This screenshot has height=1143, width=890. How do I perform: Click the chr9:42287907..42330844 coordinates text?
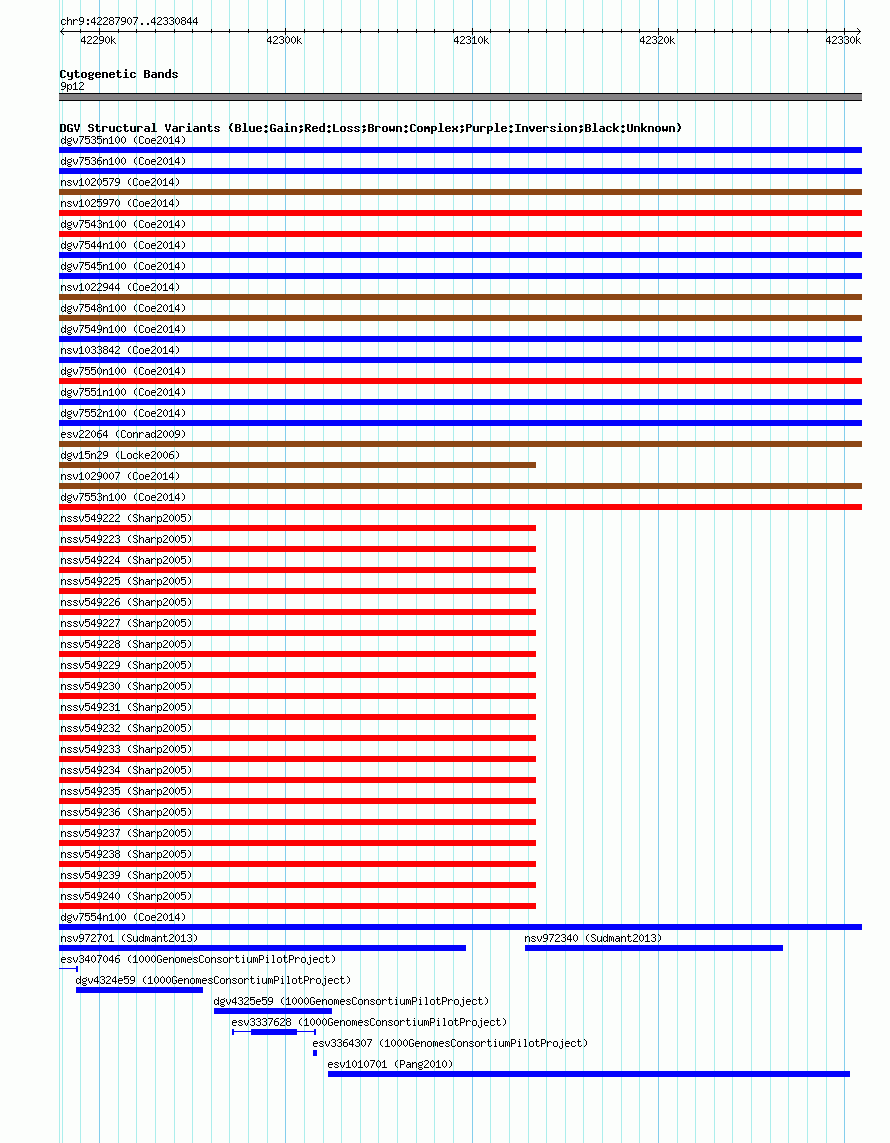coord(129,21)
